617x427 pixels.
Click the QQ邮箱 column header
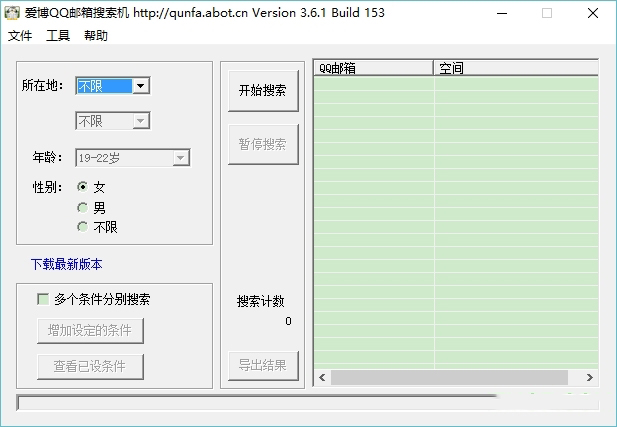click(x=373, y=68)
